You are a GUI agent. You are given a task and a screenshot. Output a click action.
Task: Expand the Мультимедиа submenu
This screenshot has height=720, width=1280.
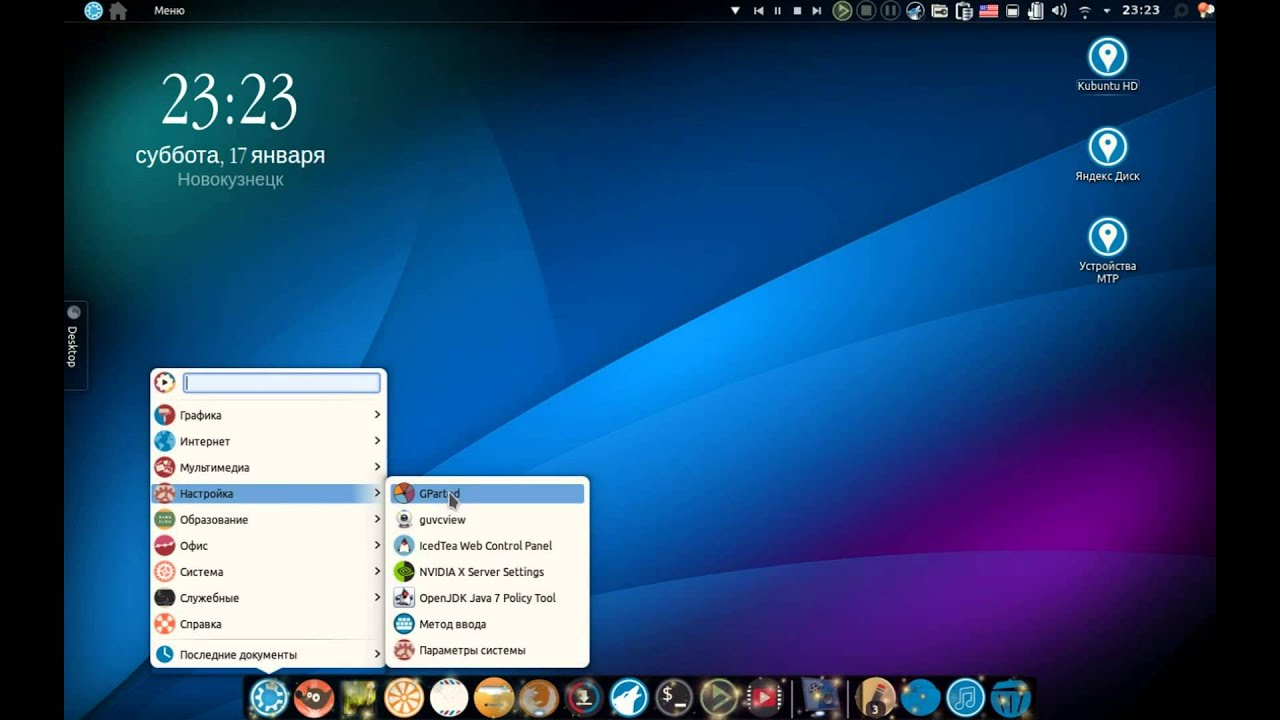pos(268,467)
